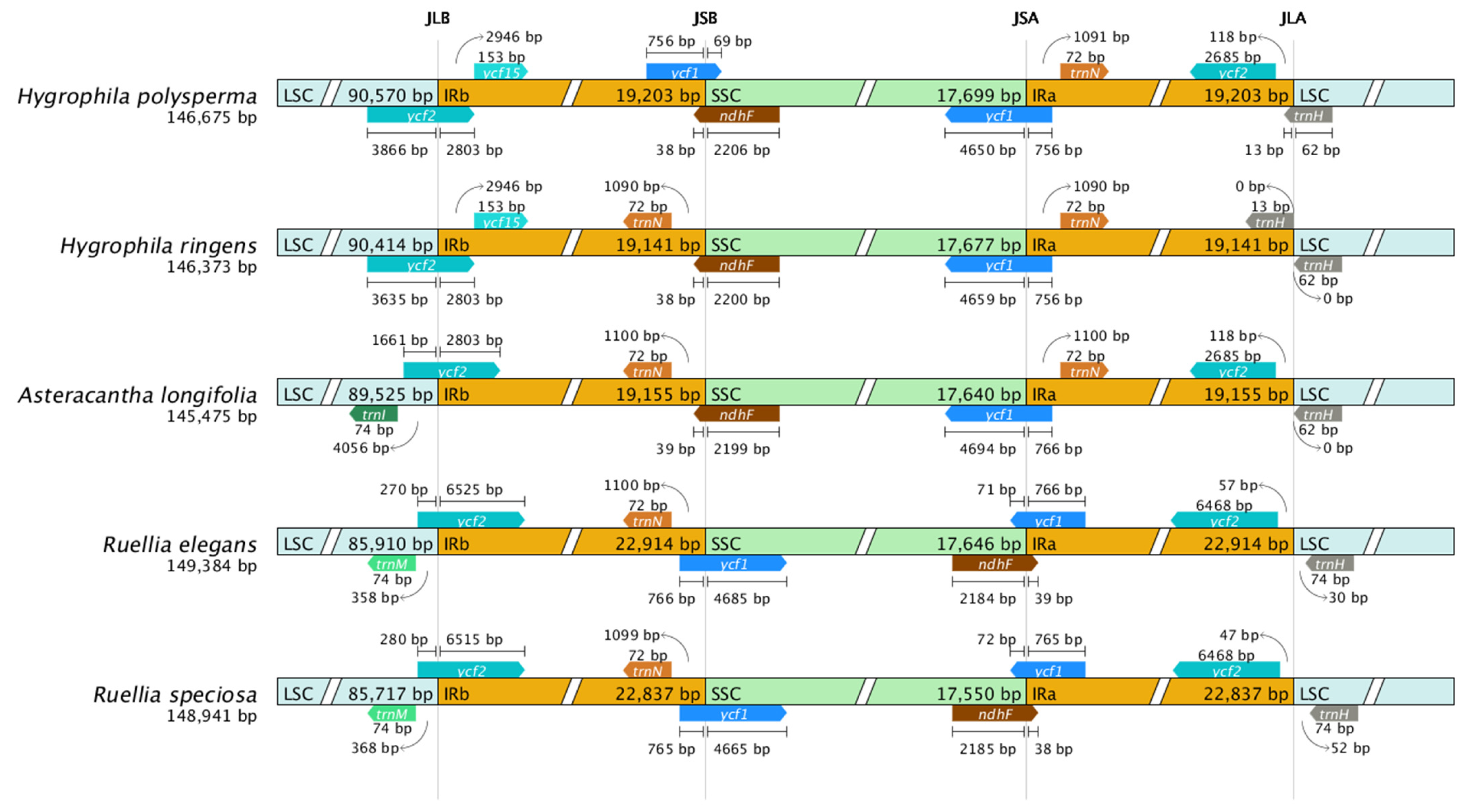1465x812 pixels.
Task: Click the JLB junction header label
Action: coord(437,18)
